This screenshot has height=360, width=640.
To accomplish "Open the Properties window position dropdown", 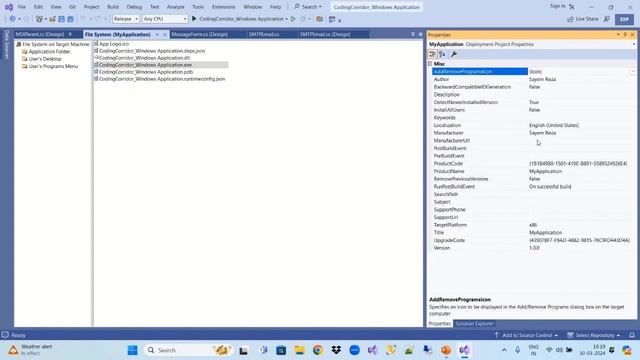I will (618, 35).
